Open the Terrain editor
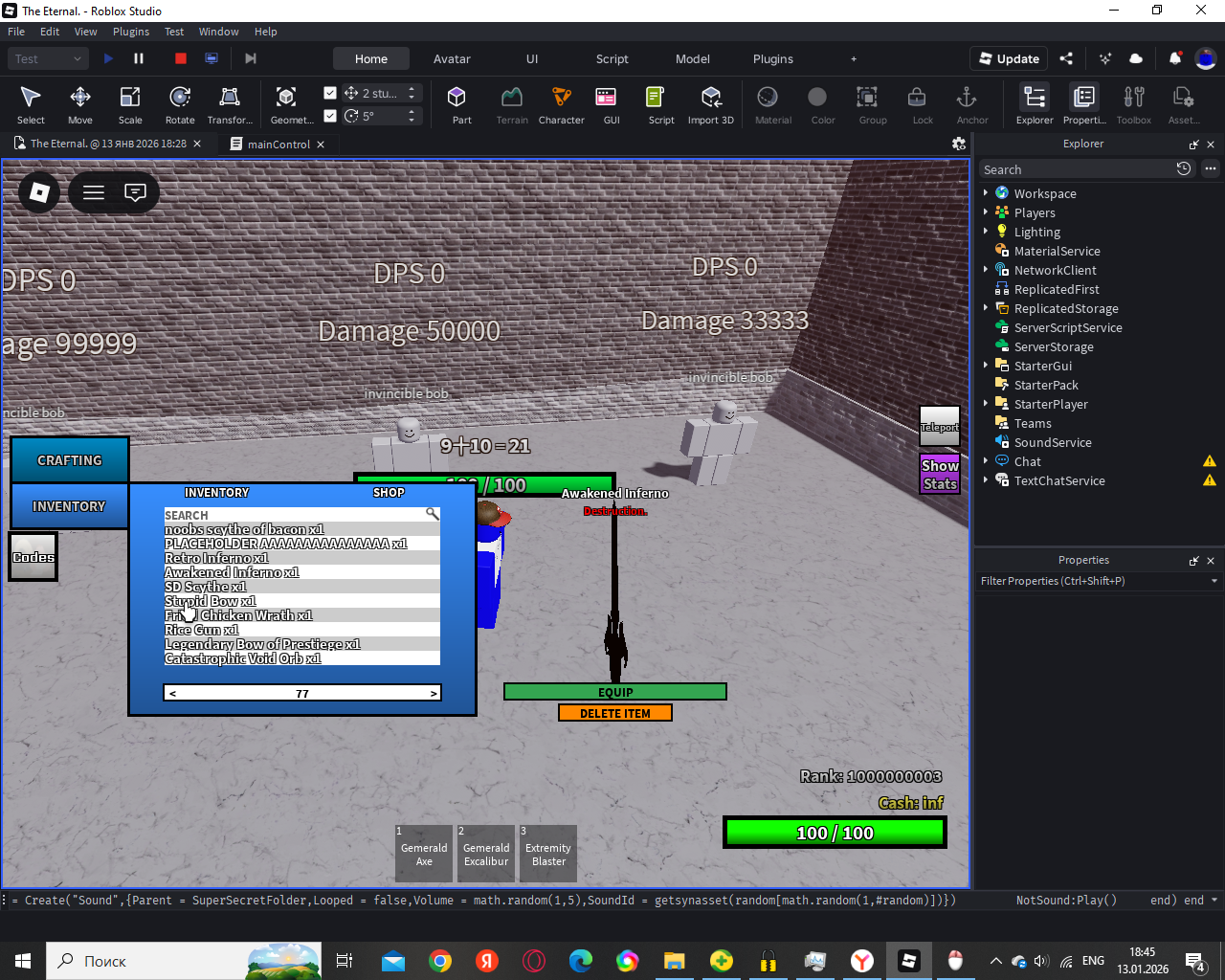 (512, 104)
